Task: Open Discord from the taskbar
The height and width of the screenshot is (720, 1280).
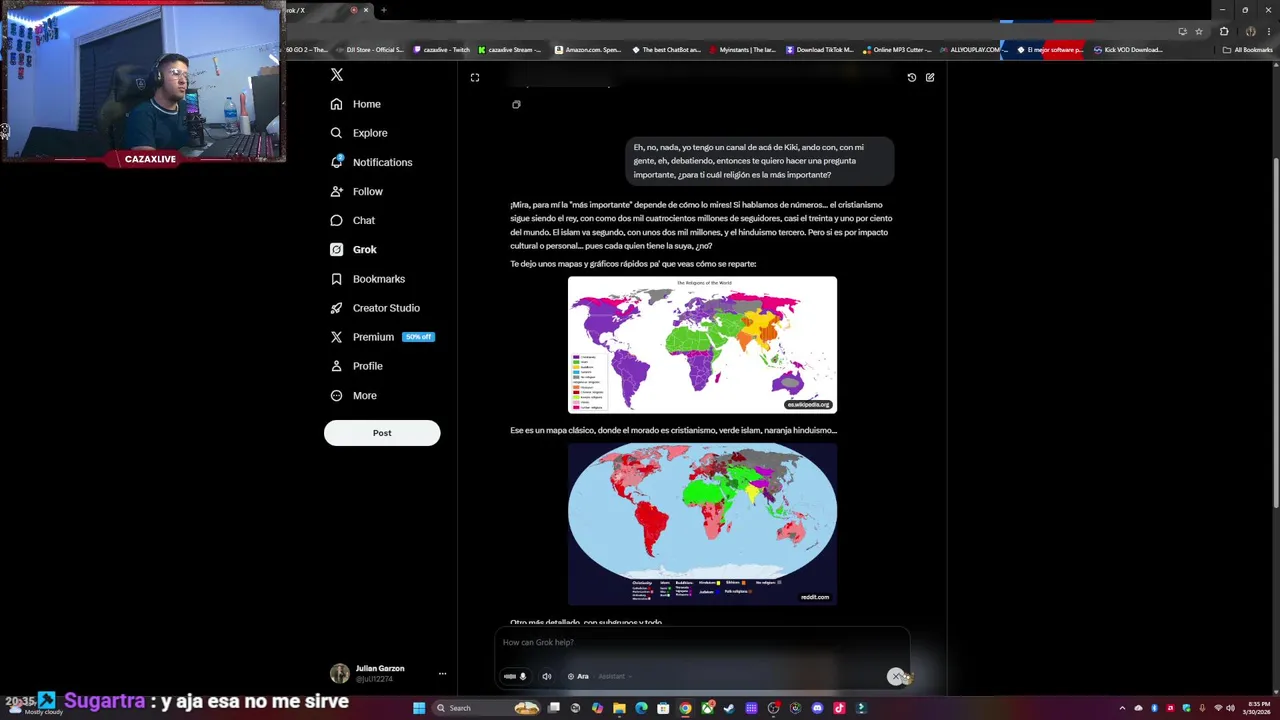Action: (x=817, y=708)
